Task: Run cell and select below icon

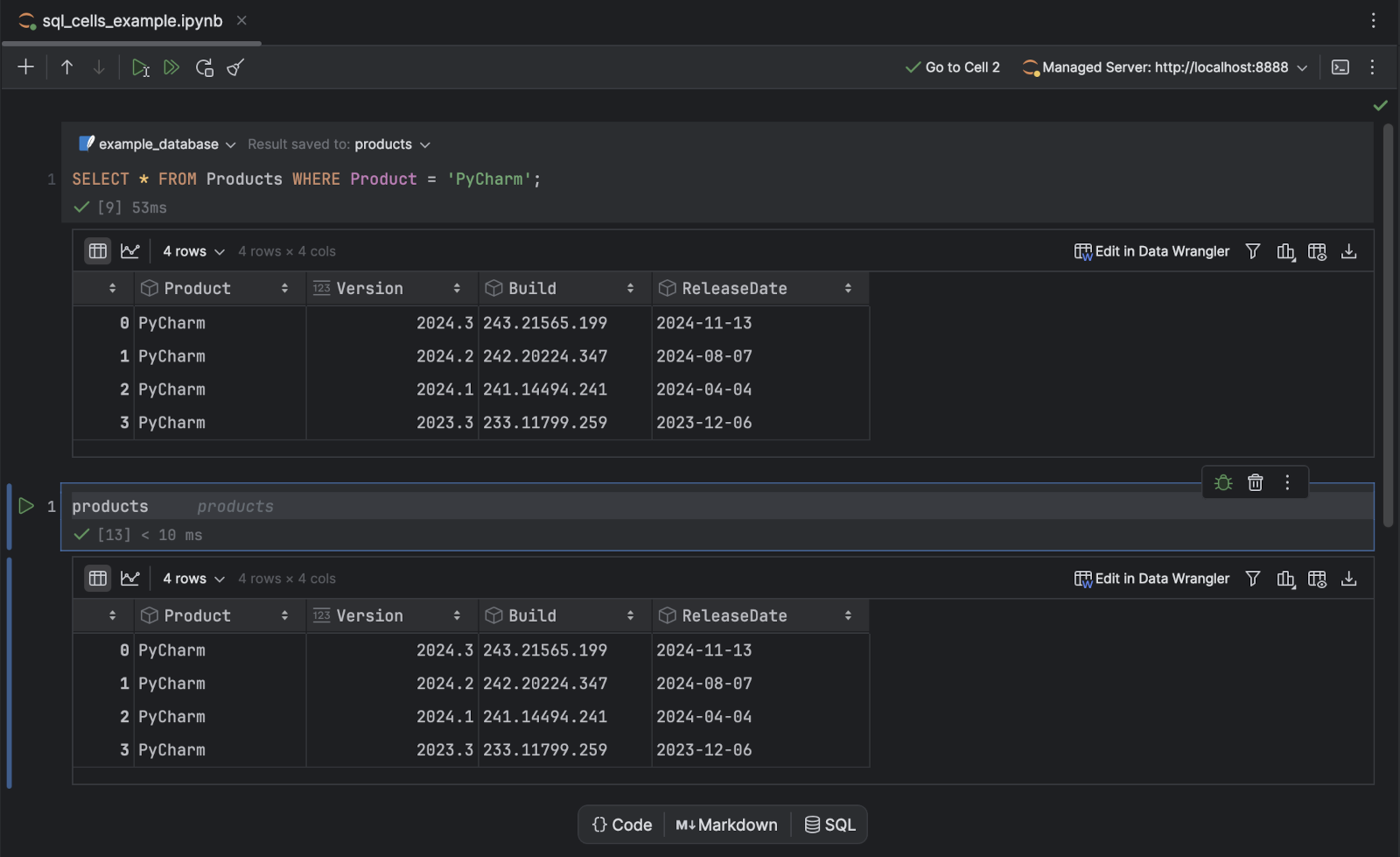Action: 140,67
